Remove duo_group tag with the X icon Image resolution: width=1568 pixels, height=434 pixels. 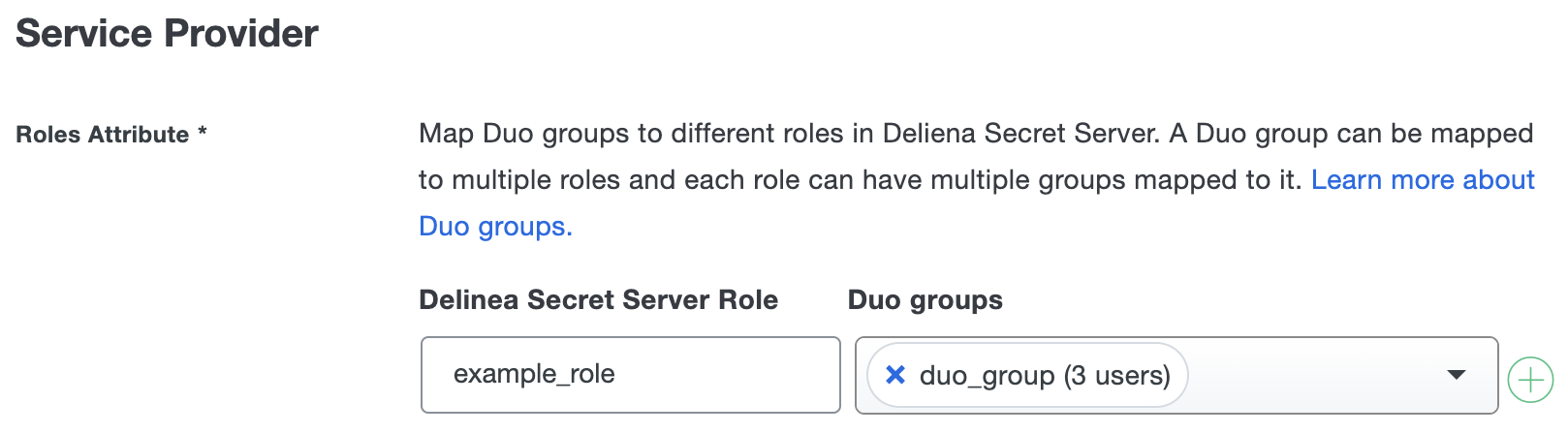point(895,375)
